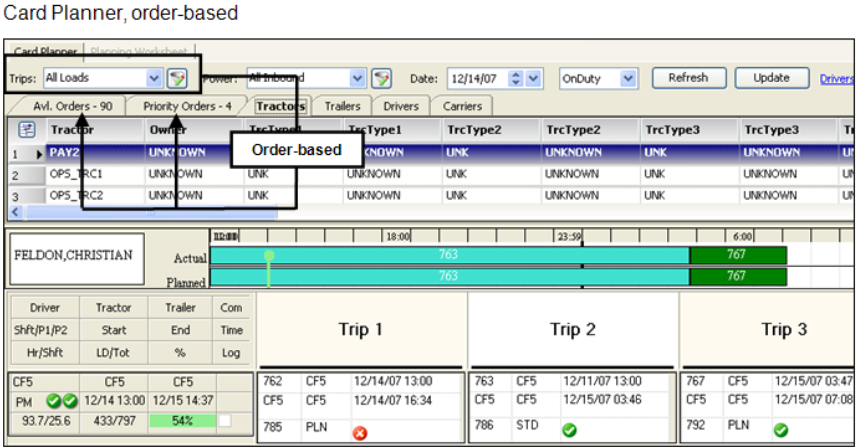Click the 54% green progress bar
The height and width of the screenshot is (447, 858).
[x=182, y=421]
